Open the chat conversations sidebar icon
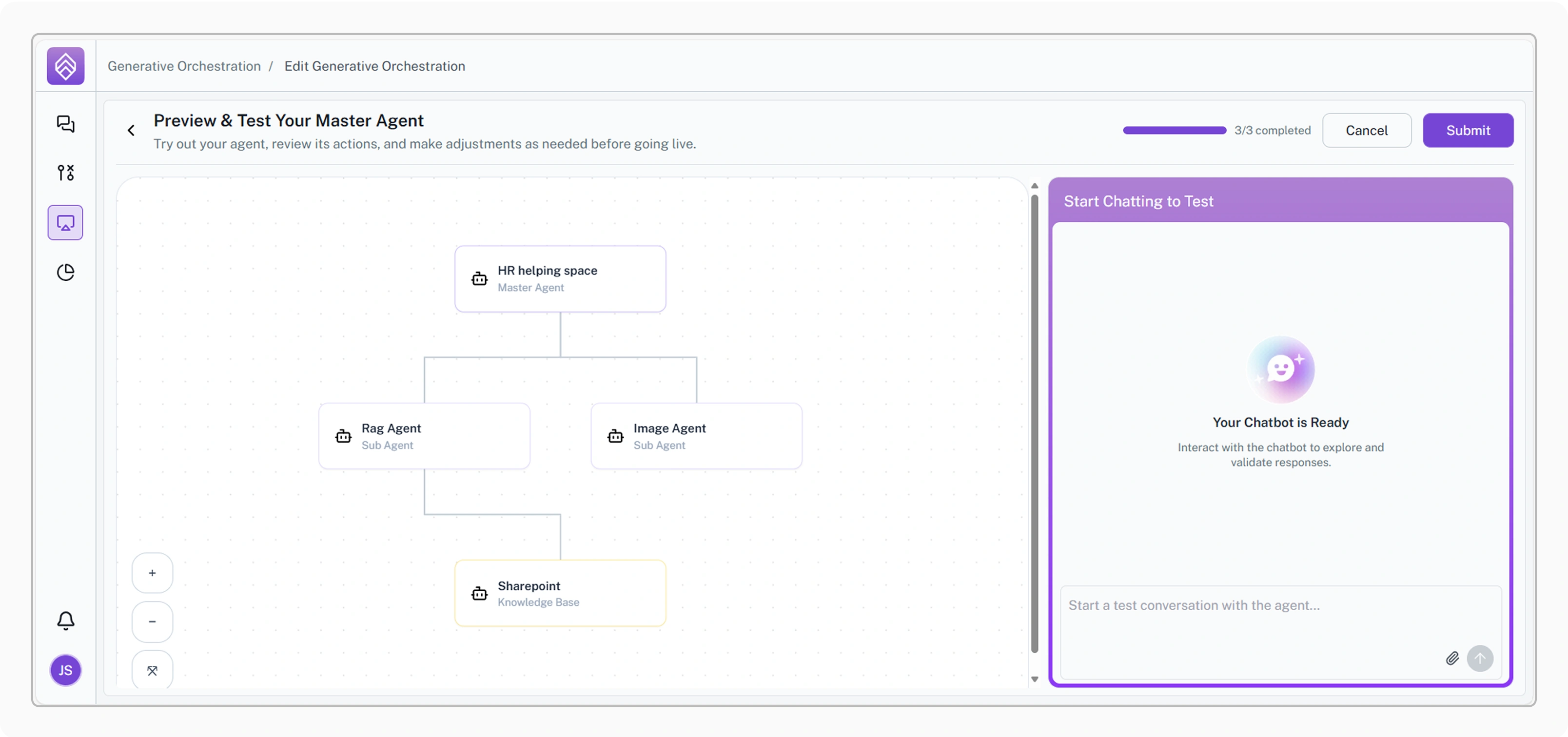The height and width of the screenshot is (737, 1568). [x=66, y=124]
